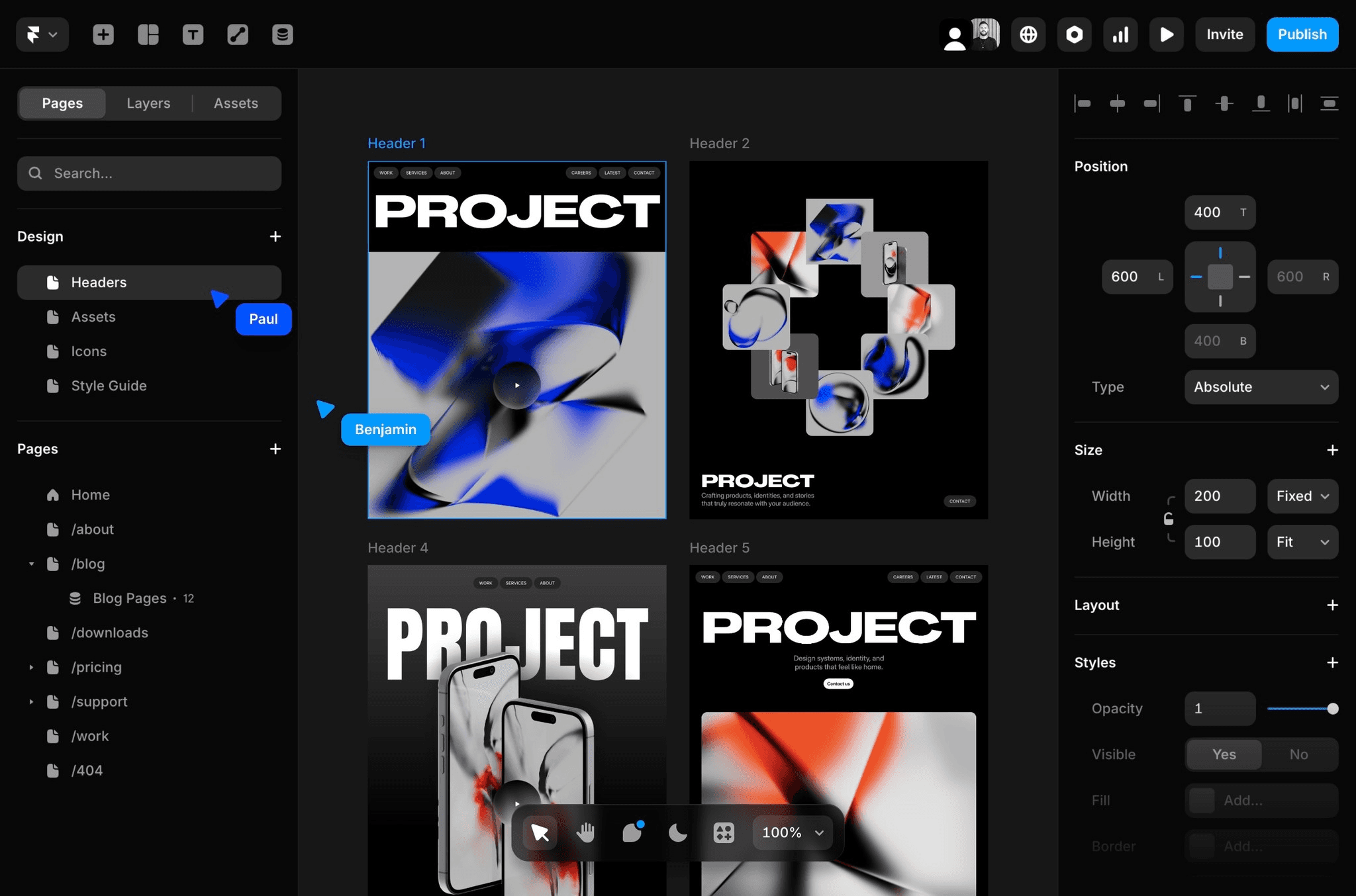Distribute selection horizontally
This screenshot has width=1356, height=896.
click(x=1295, y=103)
